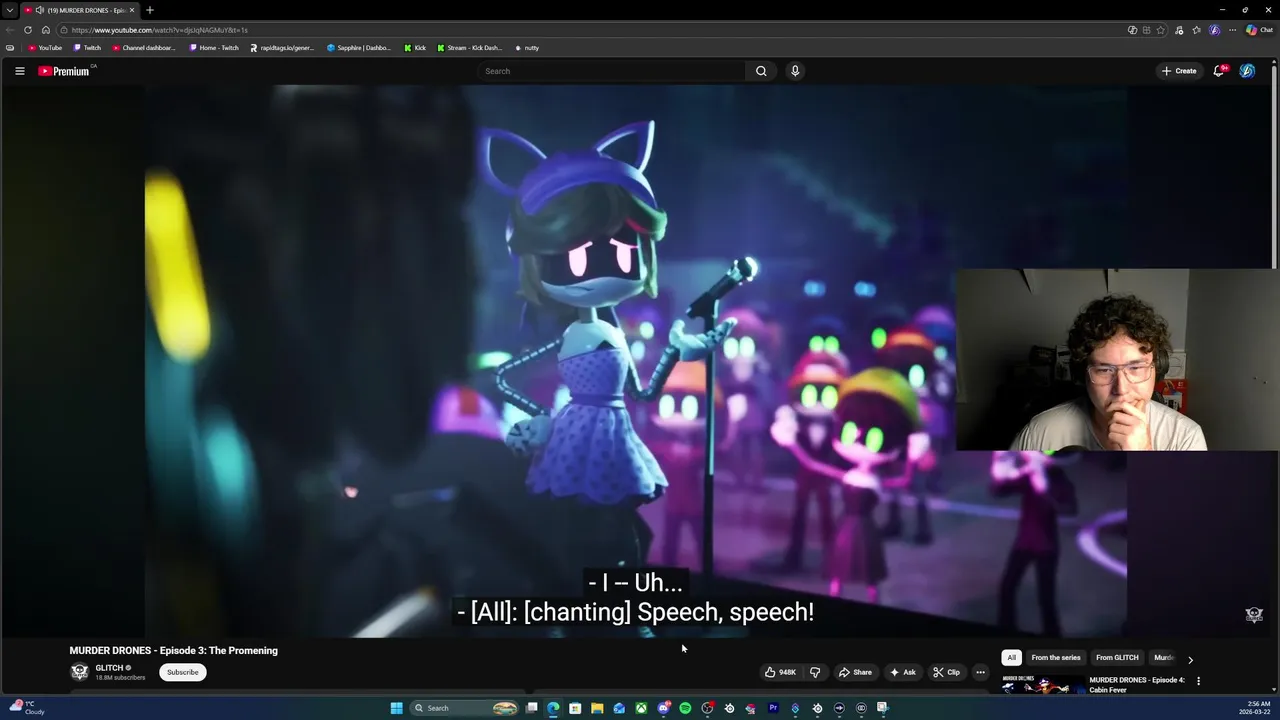This screenshot has height=720, width=1280.
Task: Mute the tab via speaker icon
Action: tap(39, 10)
